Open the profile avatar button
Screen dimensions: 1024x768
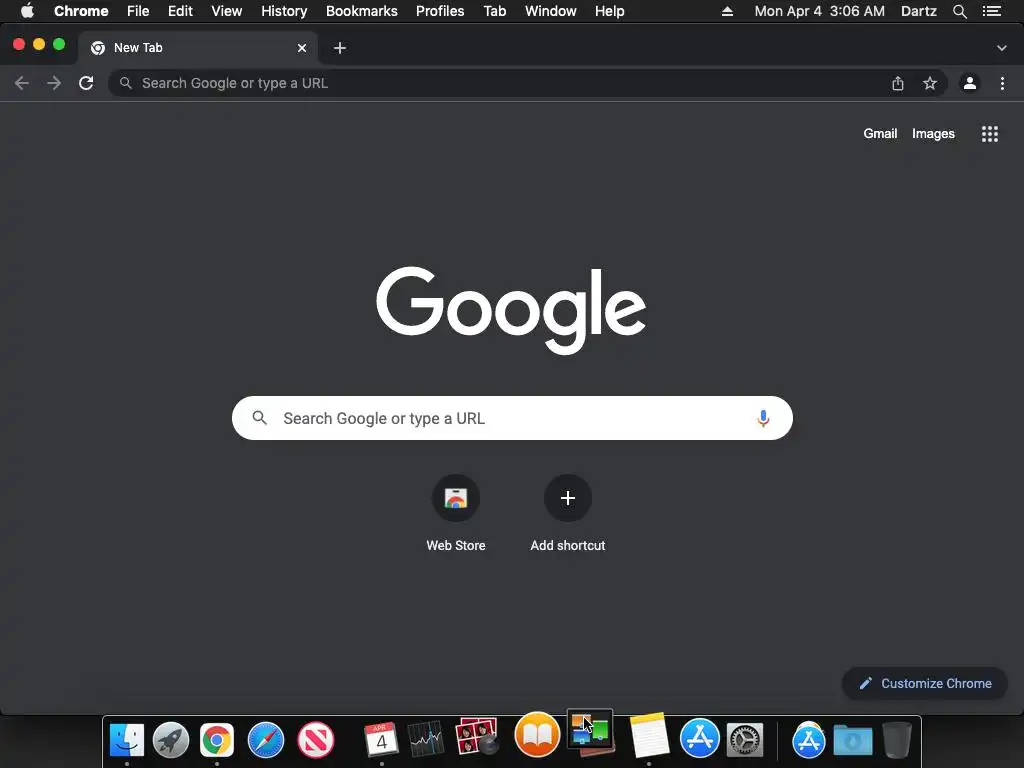coord(970,83)
